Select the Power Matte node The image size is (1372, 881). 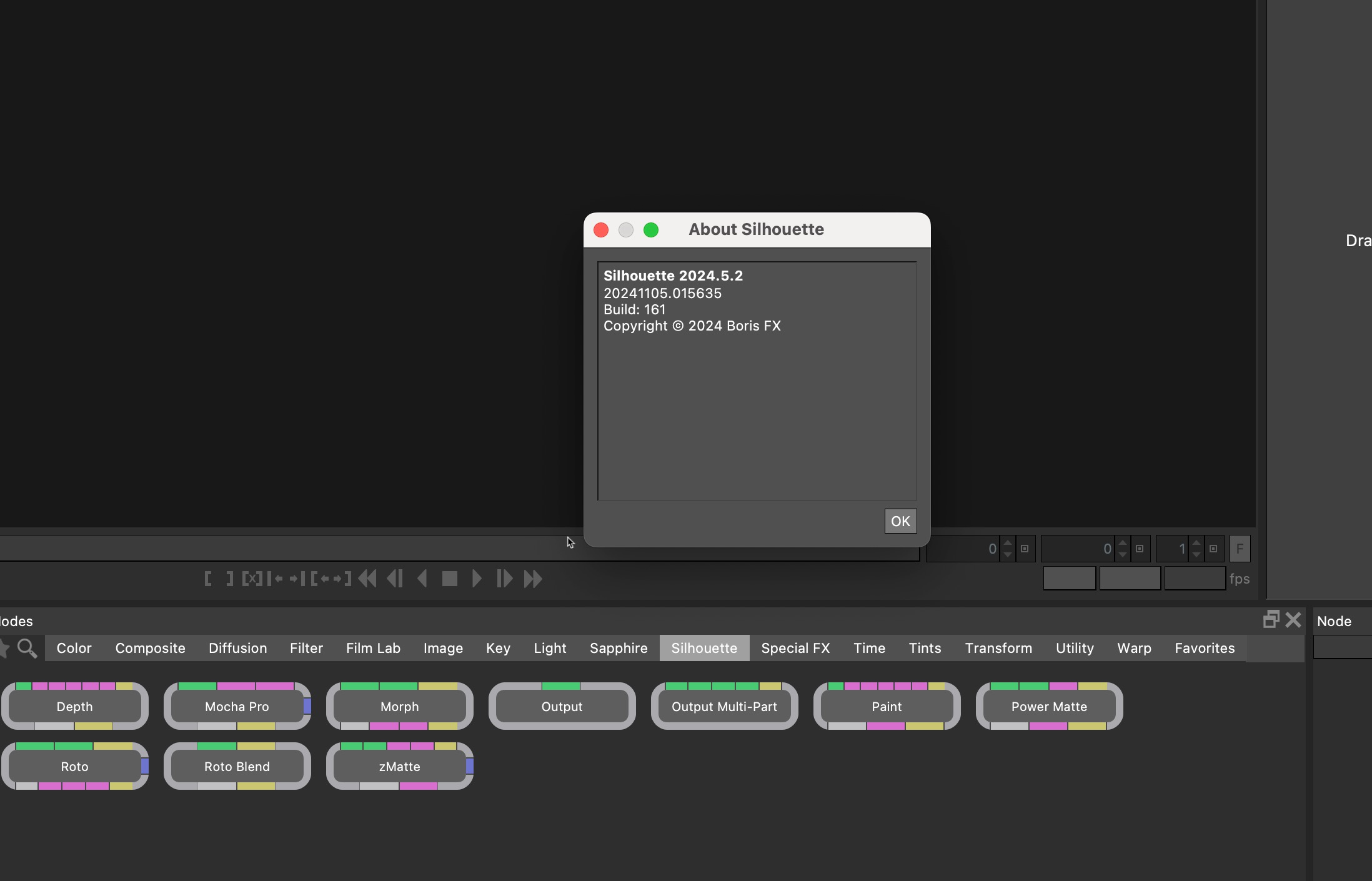tap(1050, 706)
